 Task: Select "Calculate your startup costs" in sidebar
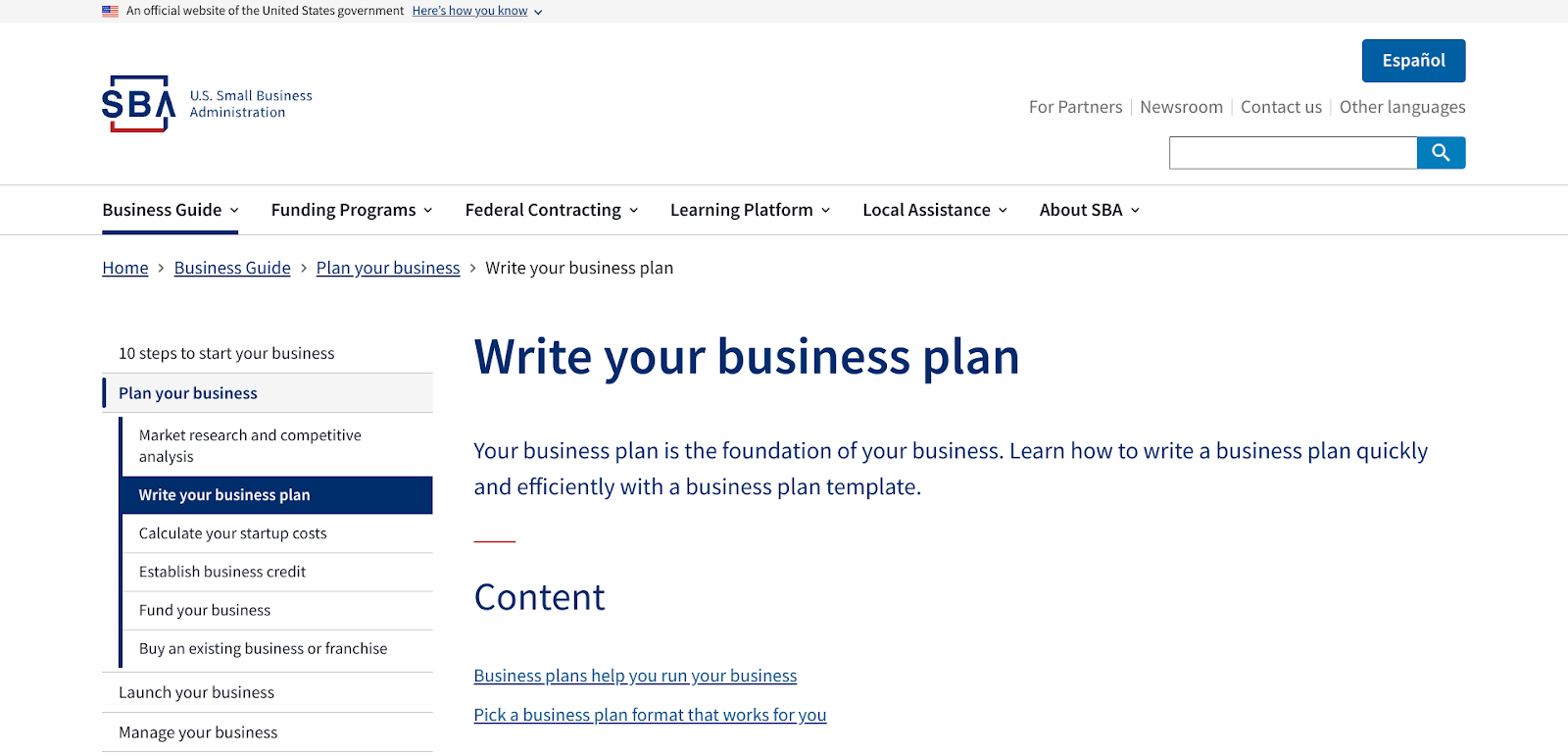pos(233,533)
